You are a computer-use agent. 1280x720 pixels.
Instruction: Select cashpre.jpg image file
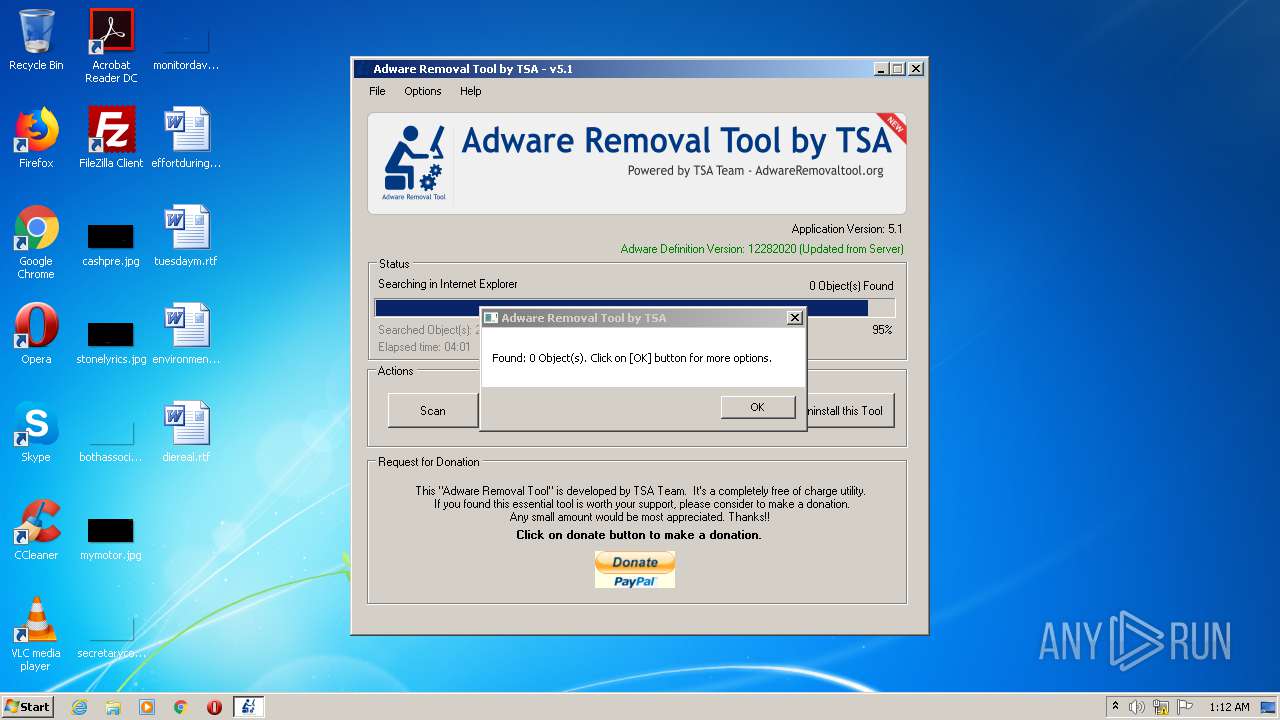[x=111, y=246]
